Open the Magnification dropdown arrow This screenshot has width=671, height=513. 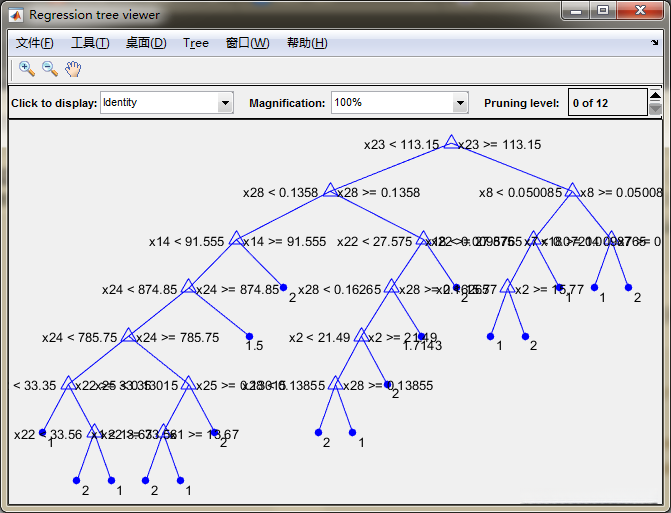[460, 103]
